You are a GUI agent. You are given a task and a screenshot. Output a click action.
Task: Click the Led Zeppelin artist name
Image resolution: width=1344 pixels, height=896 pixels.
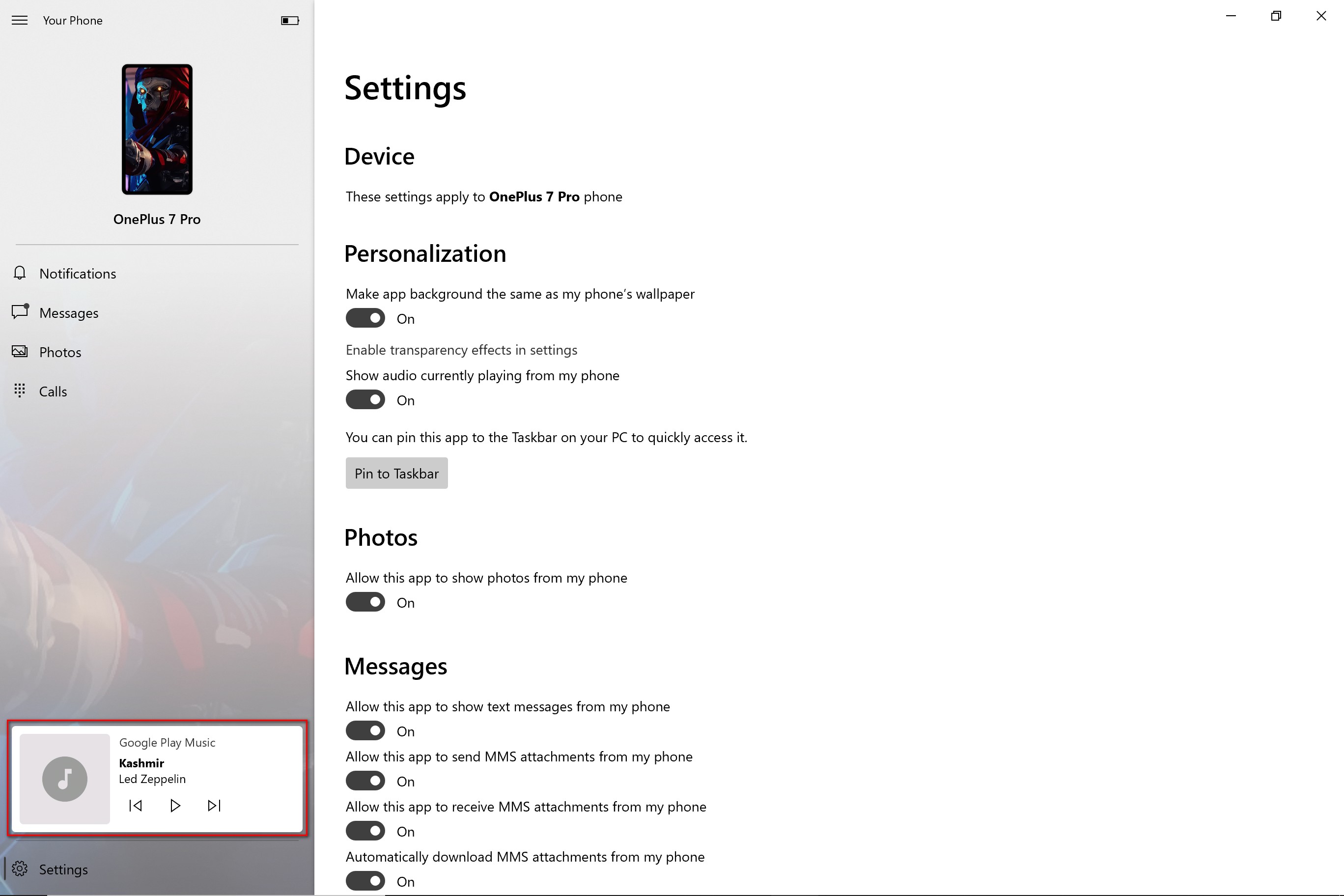pos(152,779)
